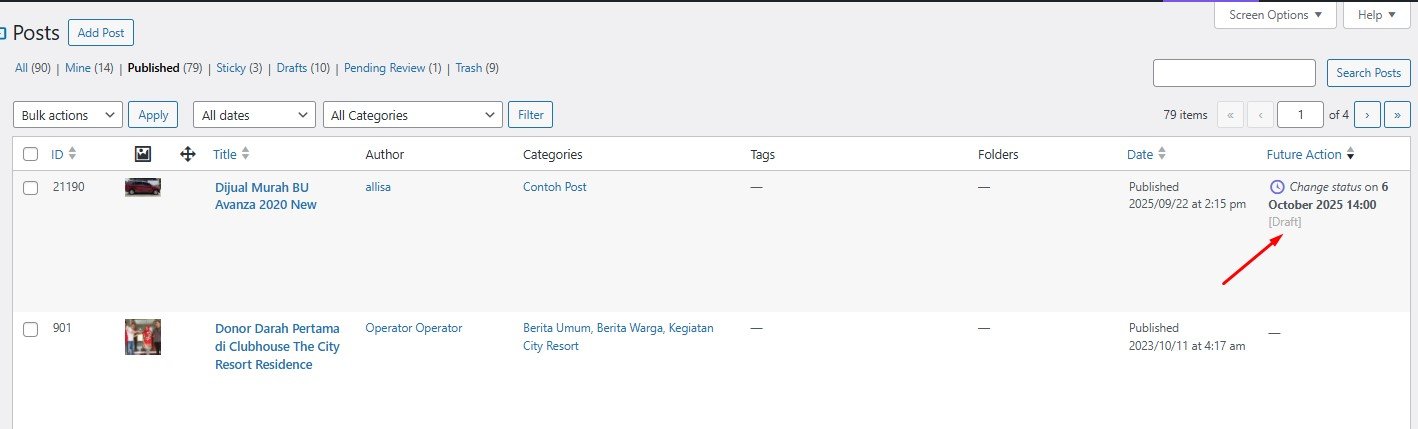The image size is (1418, 429).
Task: Jump to the last page arrow
Action: click(x=1397, y=115)
